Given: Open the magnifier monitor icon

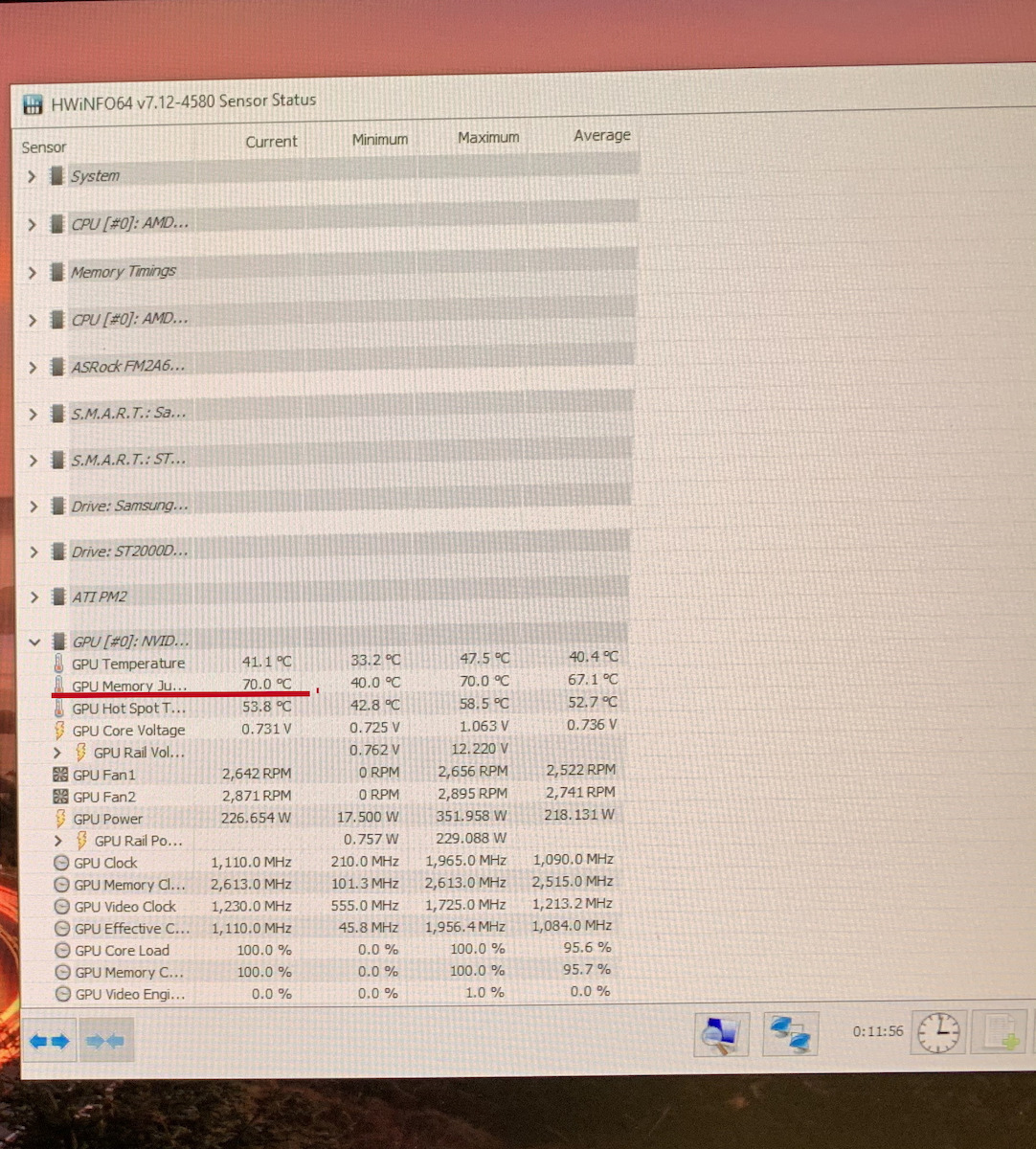Looking at the screenshot, I should (720, 1034).
